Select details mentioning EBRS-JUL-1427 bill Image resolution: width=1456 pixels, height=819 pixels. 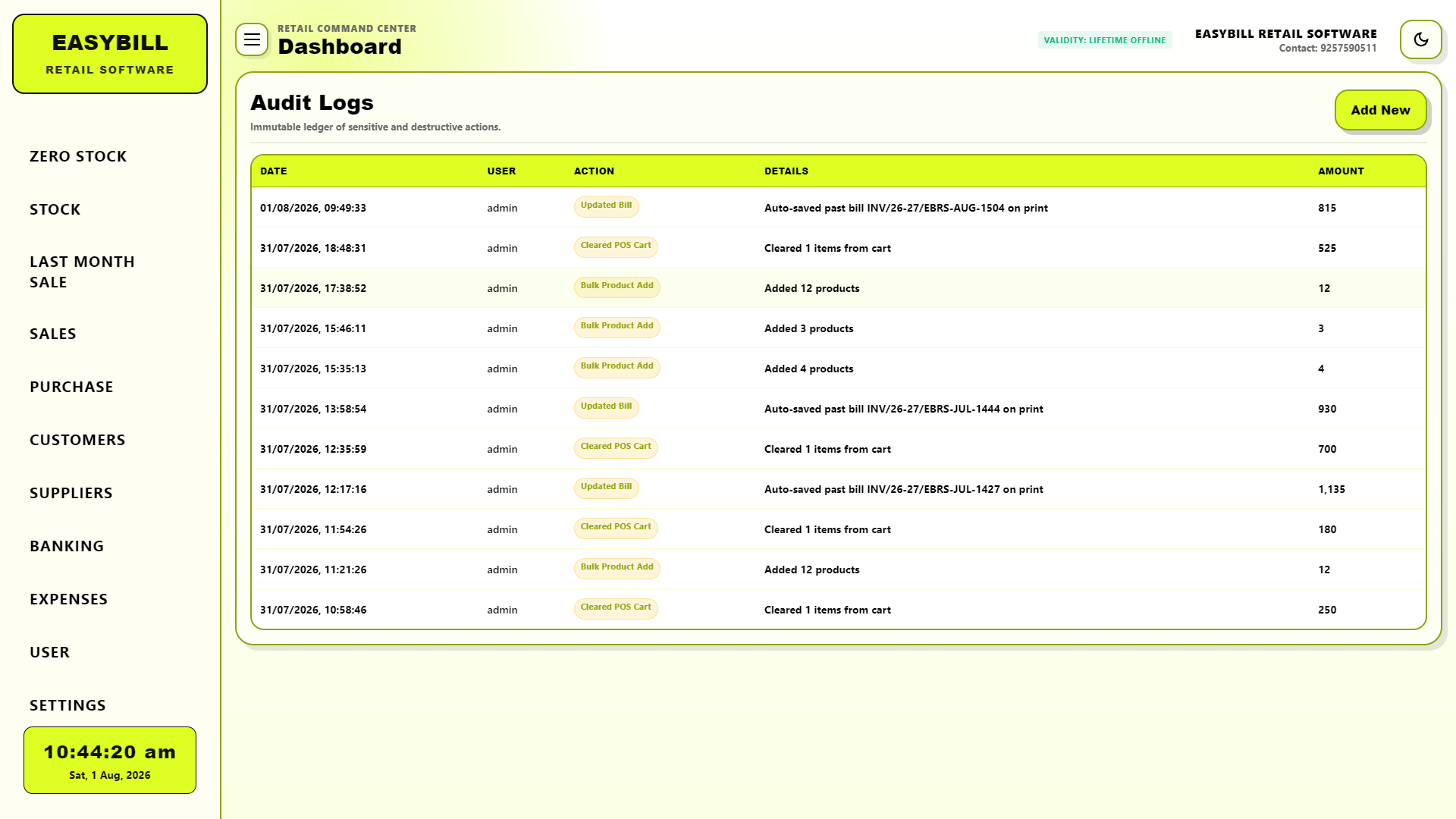click(904, 489)
